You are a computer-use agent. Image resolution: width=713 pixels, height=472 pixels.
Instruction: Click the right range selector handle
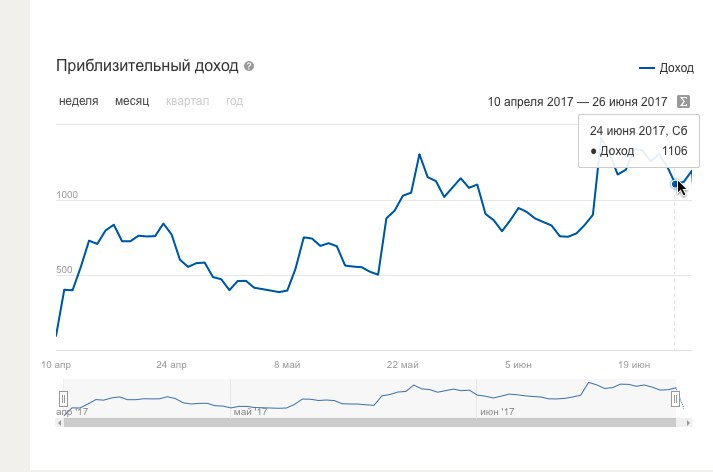point(676,399)
